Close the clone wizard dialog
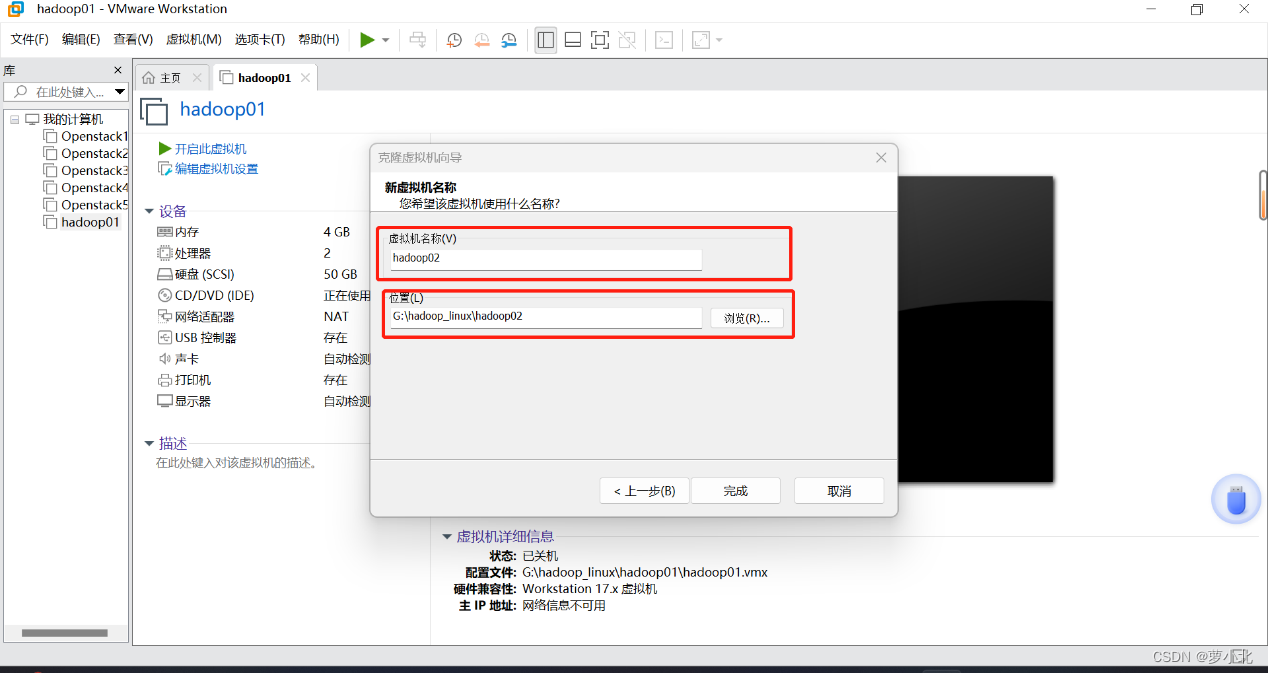Viewport: 1268px width, 673px height. coord(881,158)
